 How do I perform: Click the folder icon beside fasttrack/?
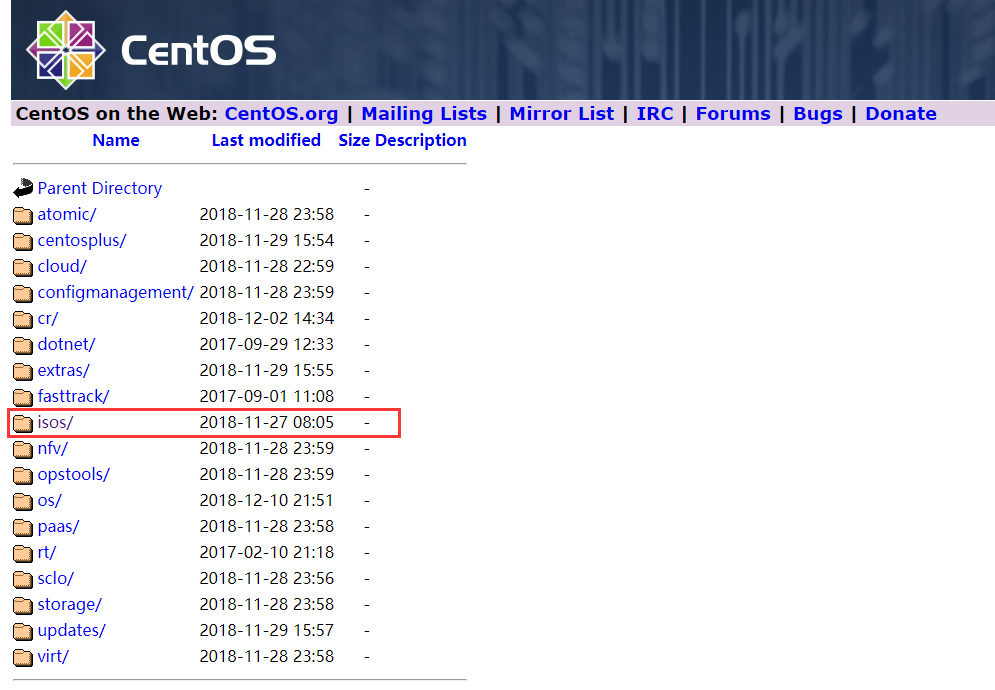point(23,397)
